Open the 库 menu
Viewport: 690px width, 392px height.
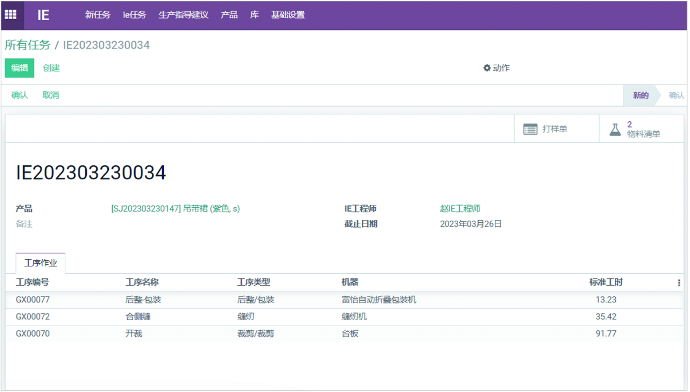point(254,15)
